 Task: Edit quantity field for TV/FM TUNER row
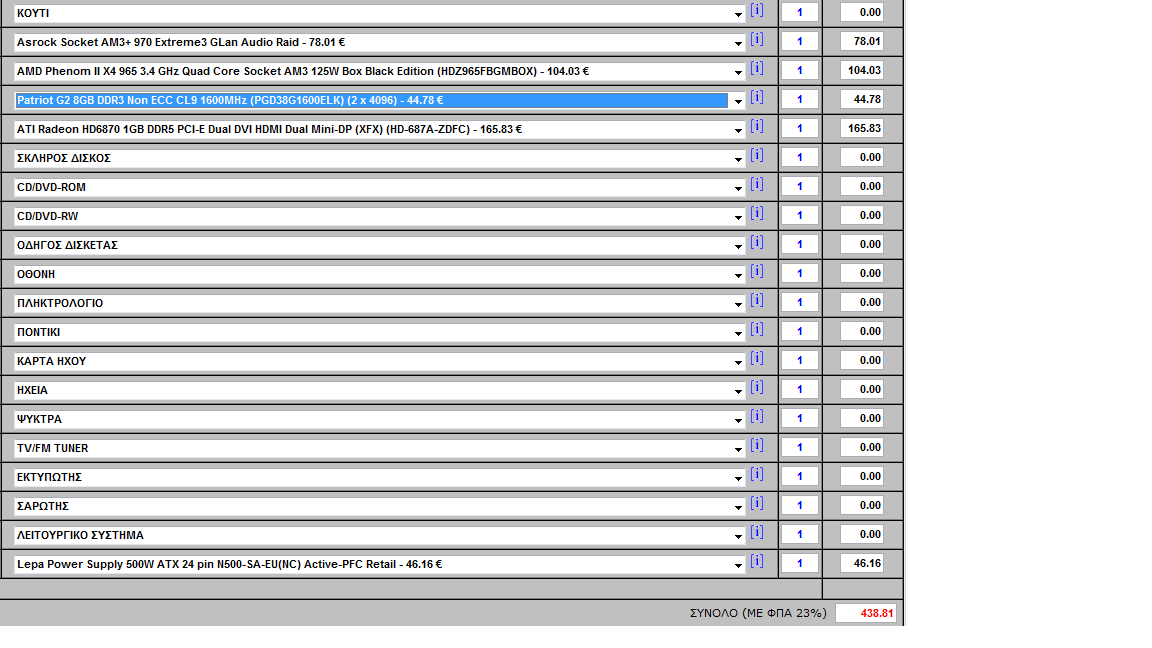(x=799, y=447)
